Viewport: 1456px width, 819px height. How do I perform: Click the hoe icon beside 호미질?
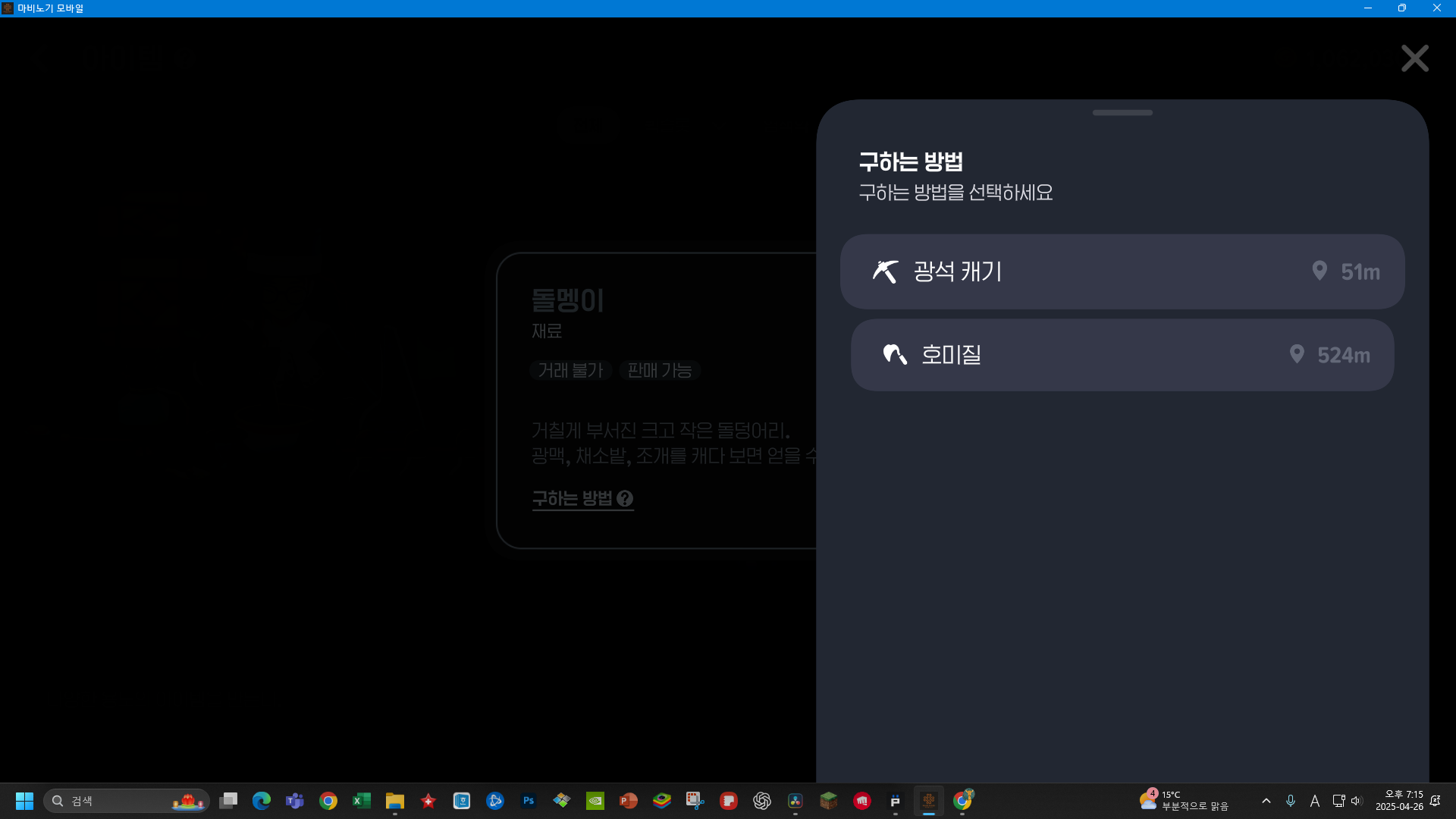point(895,354)
